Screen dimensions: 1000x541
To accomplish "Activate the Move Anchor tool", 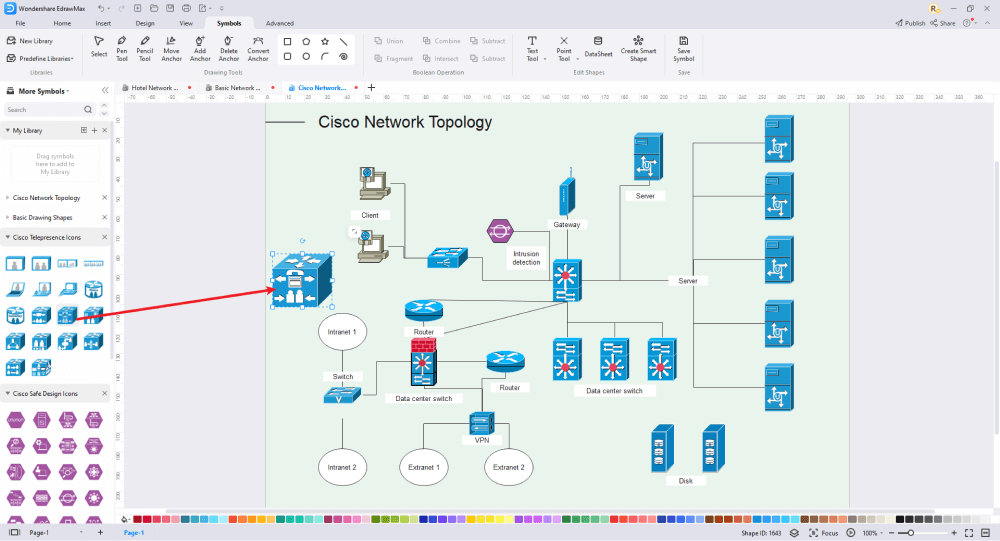I will coord(171,49).
